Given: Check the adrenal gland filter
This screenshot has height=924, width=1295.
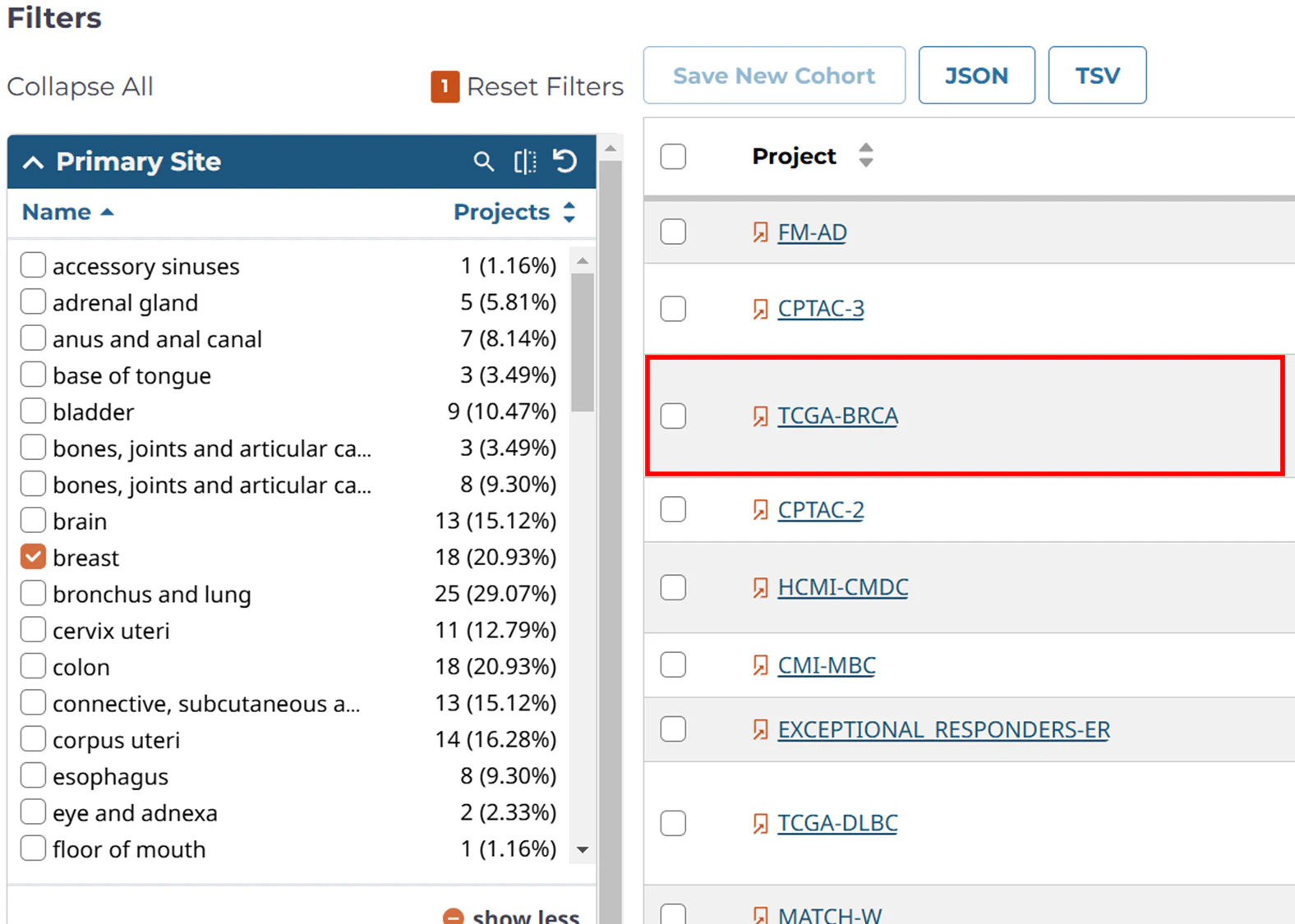Looking at the screenshot, I should pyautogui.click(x=33, y=301).
